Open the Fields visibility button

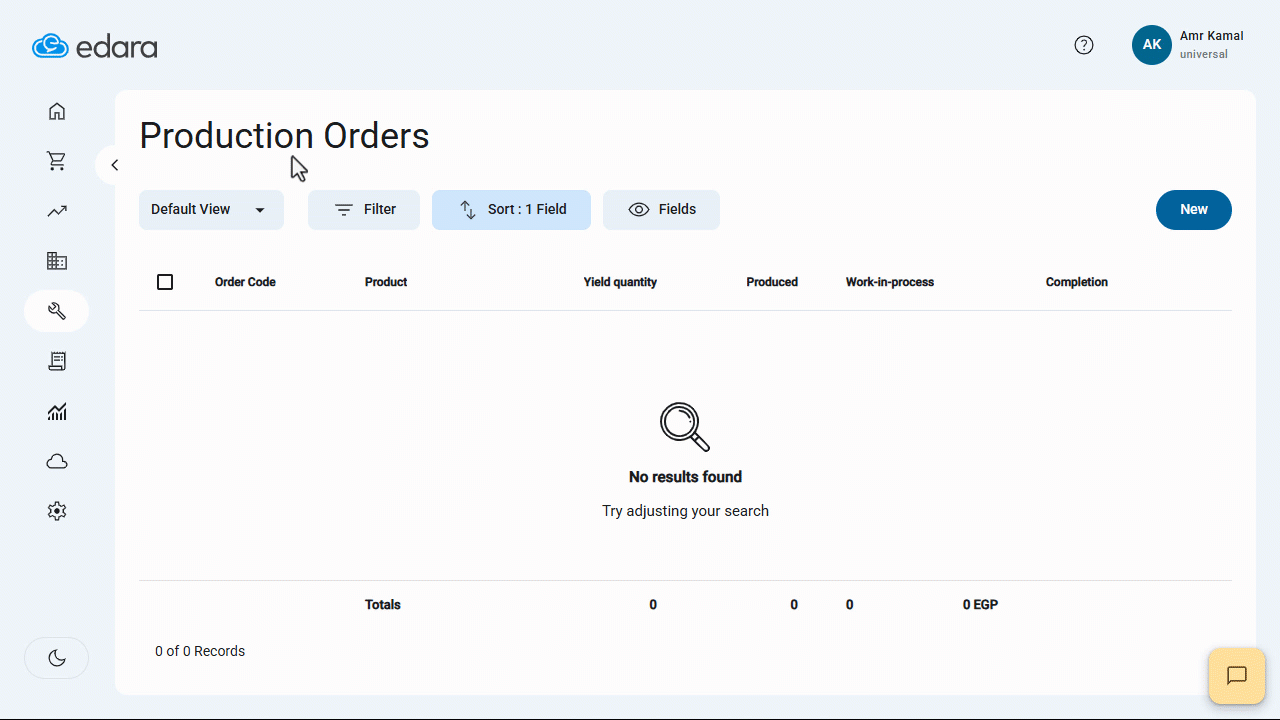661,210
